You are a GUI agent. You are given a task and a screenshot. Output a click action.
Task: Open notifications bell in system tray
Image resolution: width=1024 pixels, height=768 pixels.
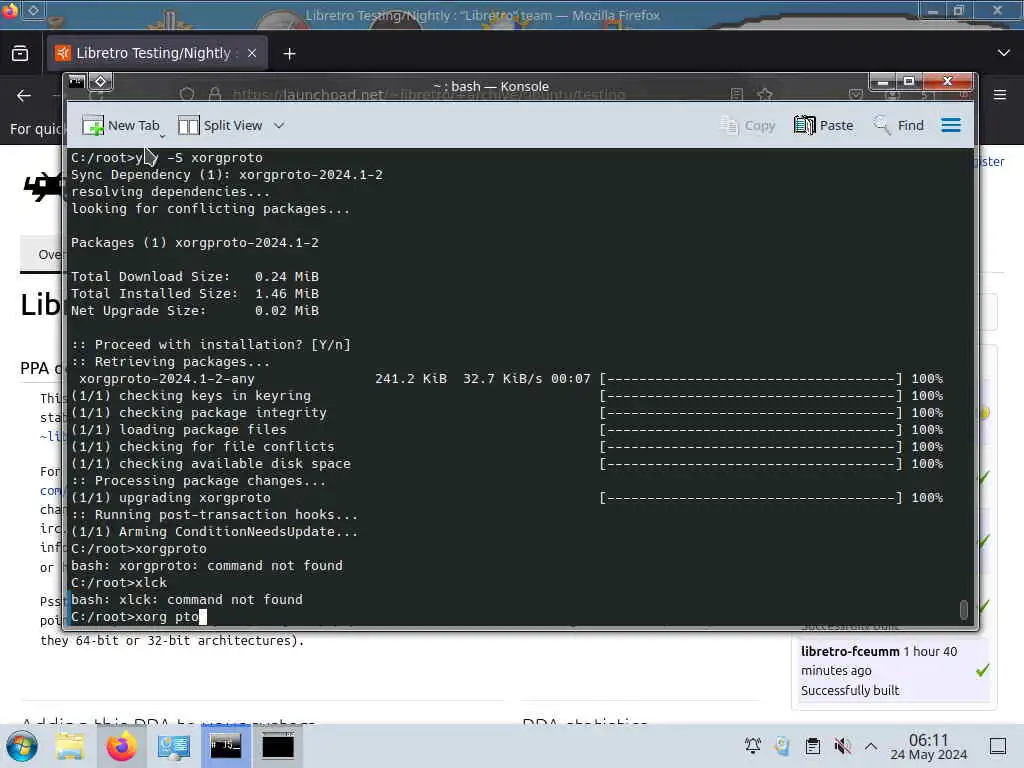coord(752,745)
